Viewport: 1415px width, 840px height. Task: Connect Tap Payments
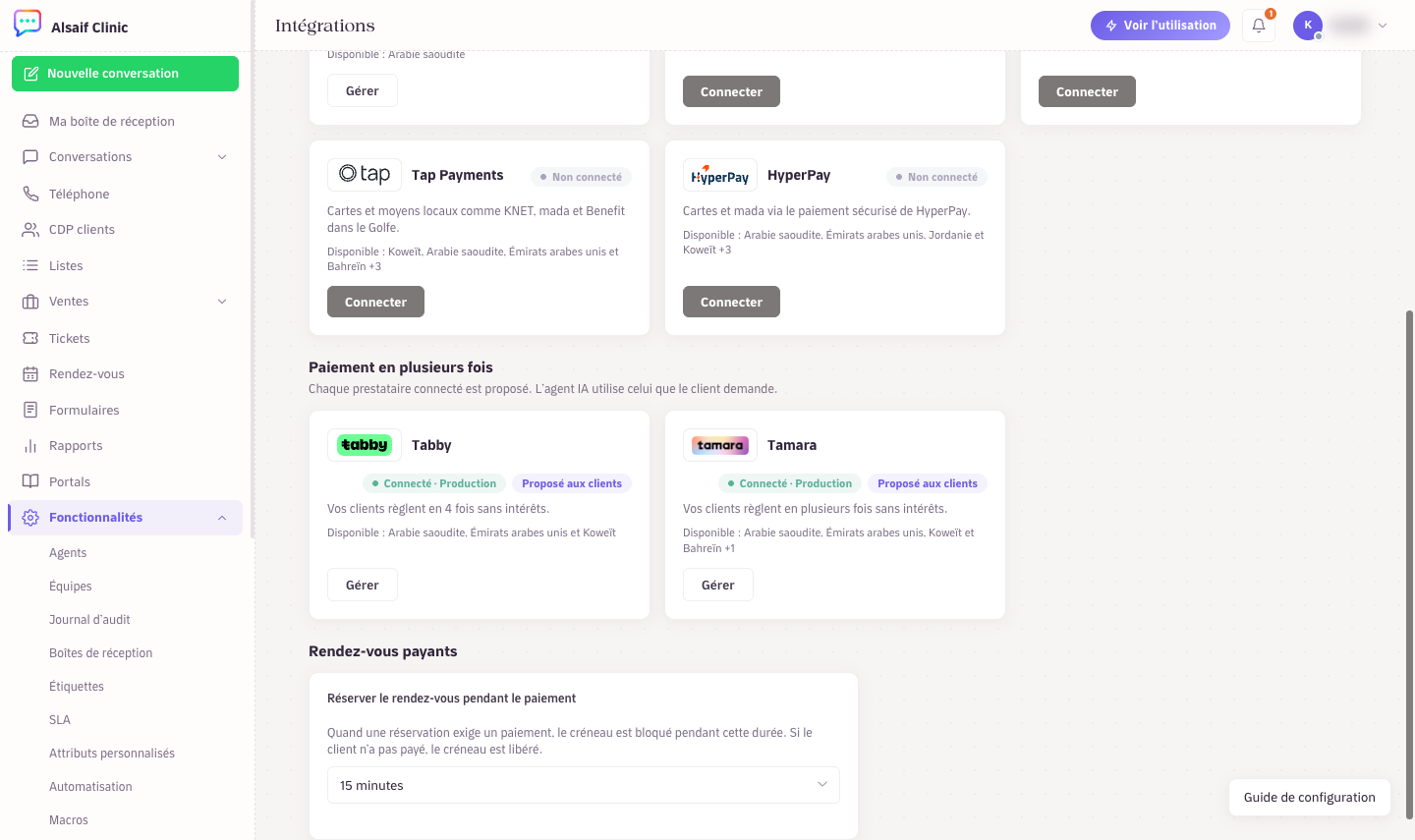[x=375, y=302]
